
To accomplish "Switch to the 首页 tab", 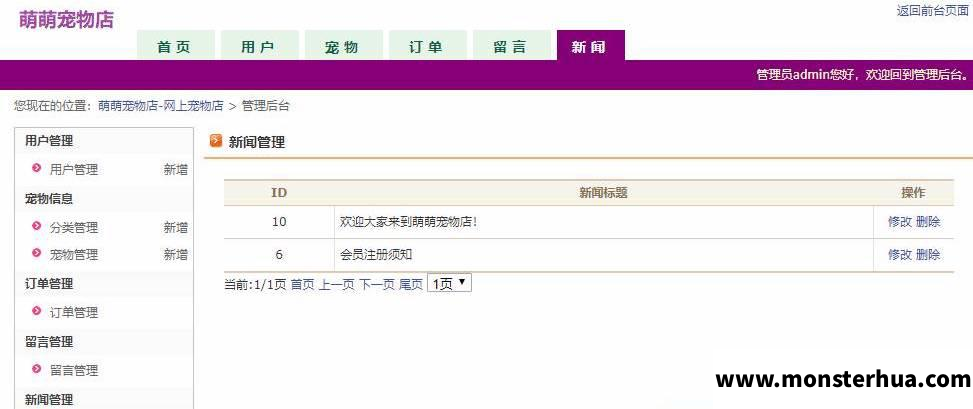I will pyautogui.click(x=175, y=46).
